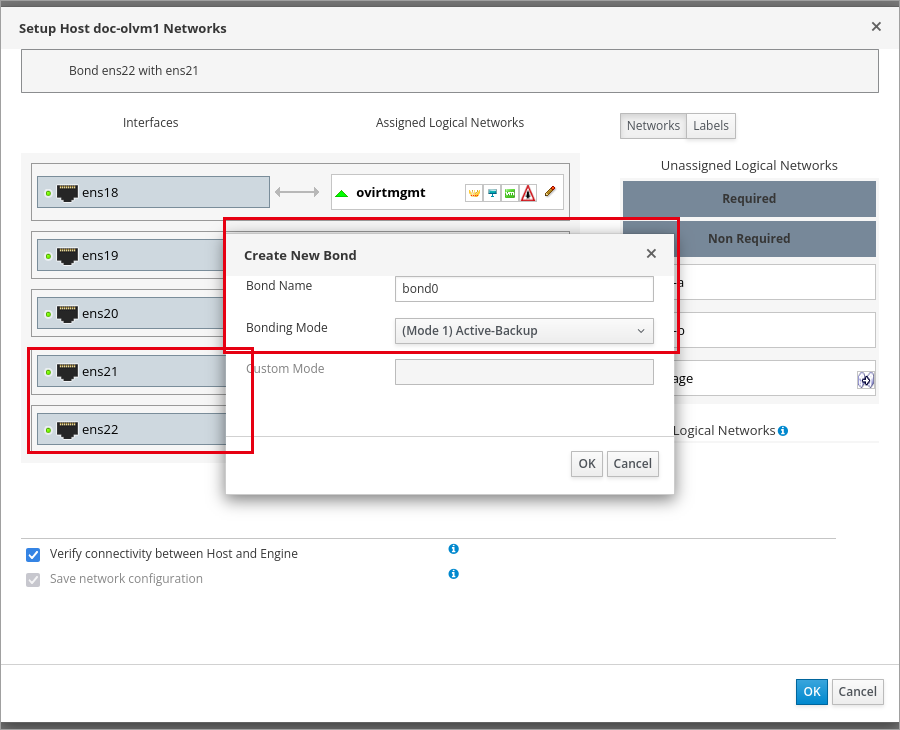900x730 pixels.
Task: Toggle Verify connectivity between Host and Engine
Action: tap(33, 555)
